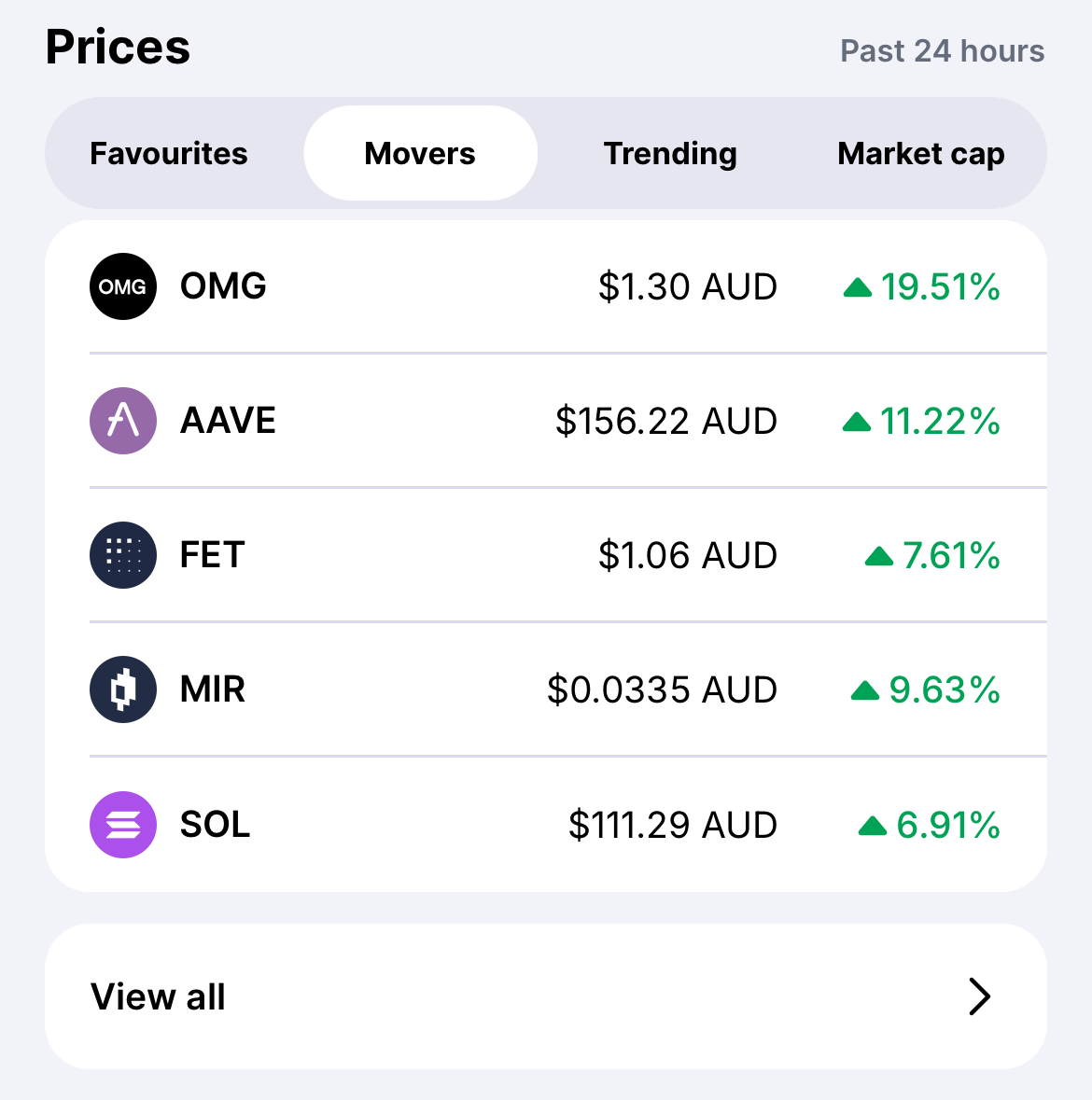The width and height of the screenshot is (1092, 1100).
Task: Select the Movers tab
Action: coord(420,153)
